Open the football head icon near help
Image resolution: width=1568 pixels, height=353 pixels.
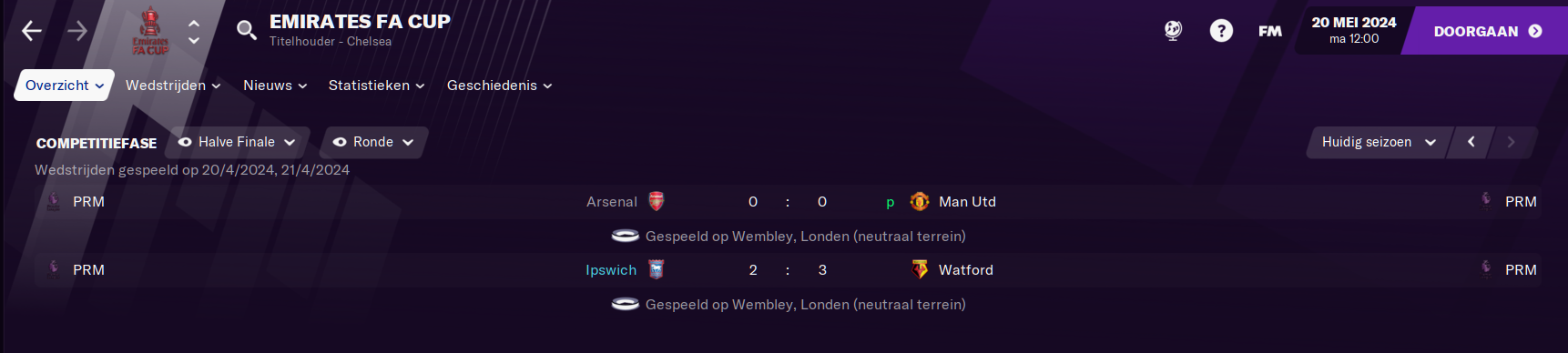point(1173,31)
